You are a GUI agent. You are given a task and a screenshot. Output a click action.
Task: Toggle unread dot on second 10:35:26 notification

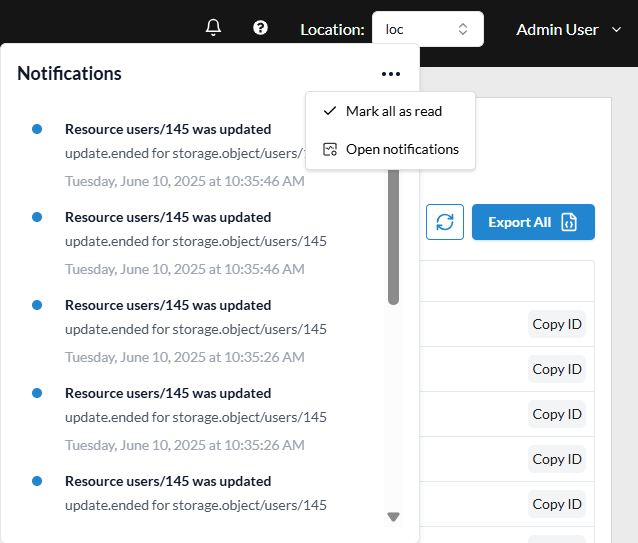pyautogui.click(x=37, y=393)
